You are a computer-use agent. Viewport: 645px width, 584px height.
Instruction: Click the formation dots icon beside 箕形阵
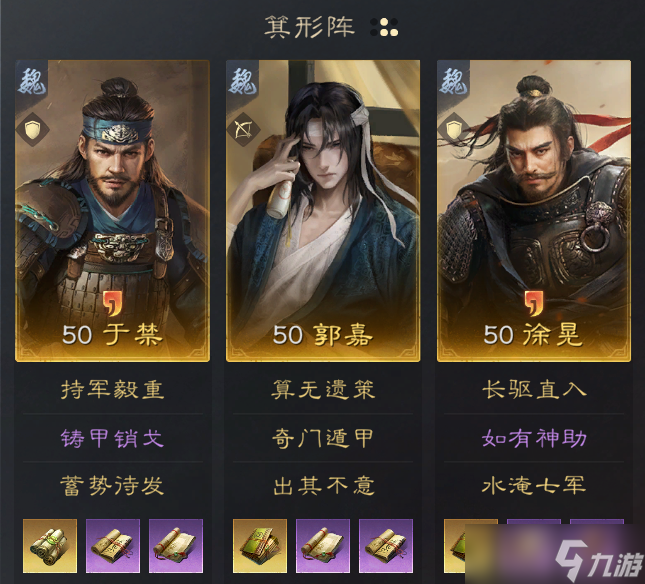click(x=384, y=27)
